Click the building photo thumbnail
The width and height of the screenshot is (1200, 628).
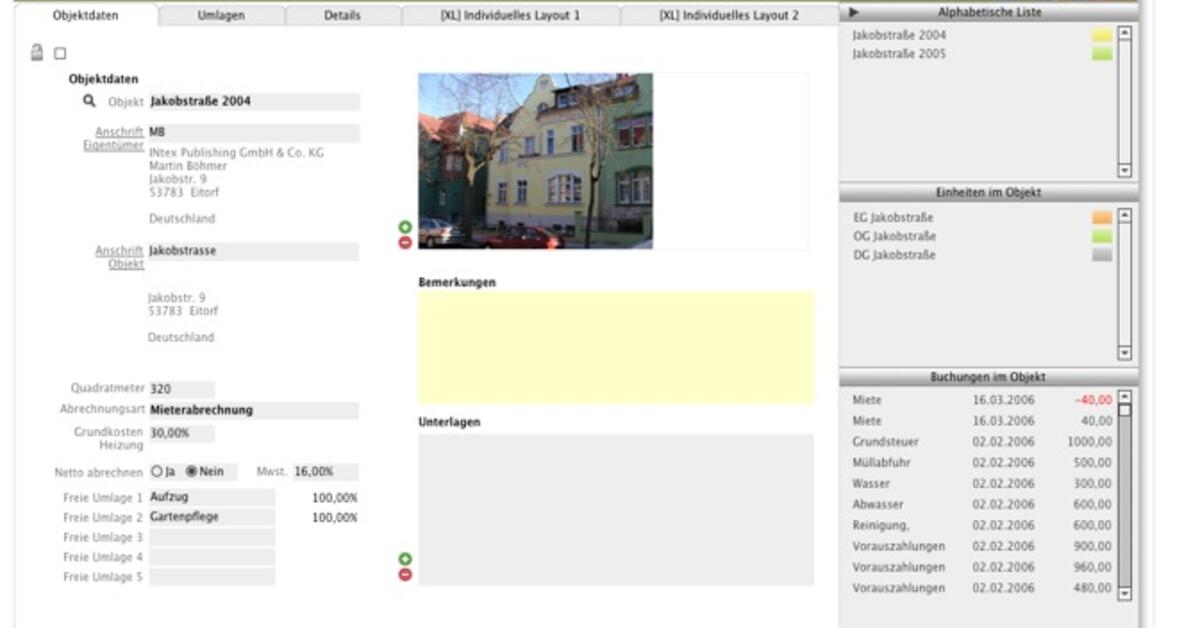(x=537, y=160)
